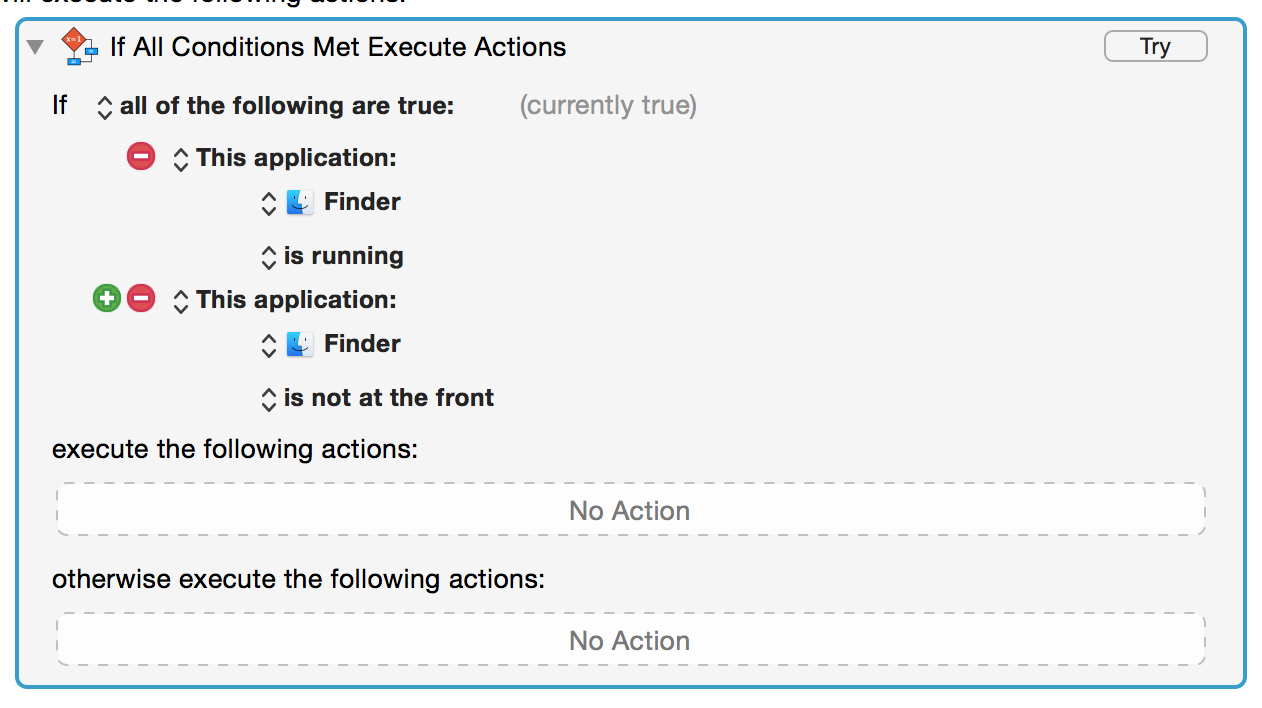The image size is (1262, 708).
Task: Remove the second condition with red minus
Action: click(x=141, y=298)
